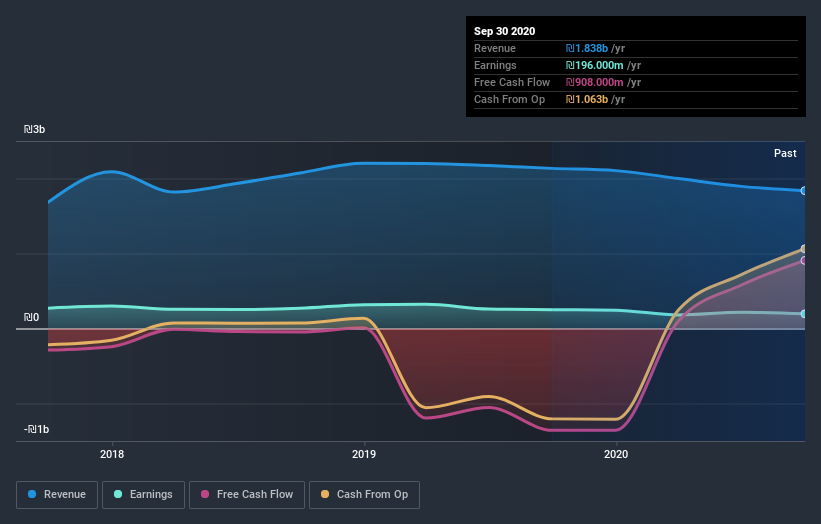Click the ₪3b y-axis label
Screen dimensions: 821x524
pos(35,129)
